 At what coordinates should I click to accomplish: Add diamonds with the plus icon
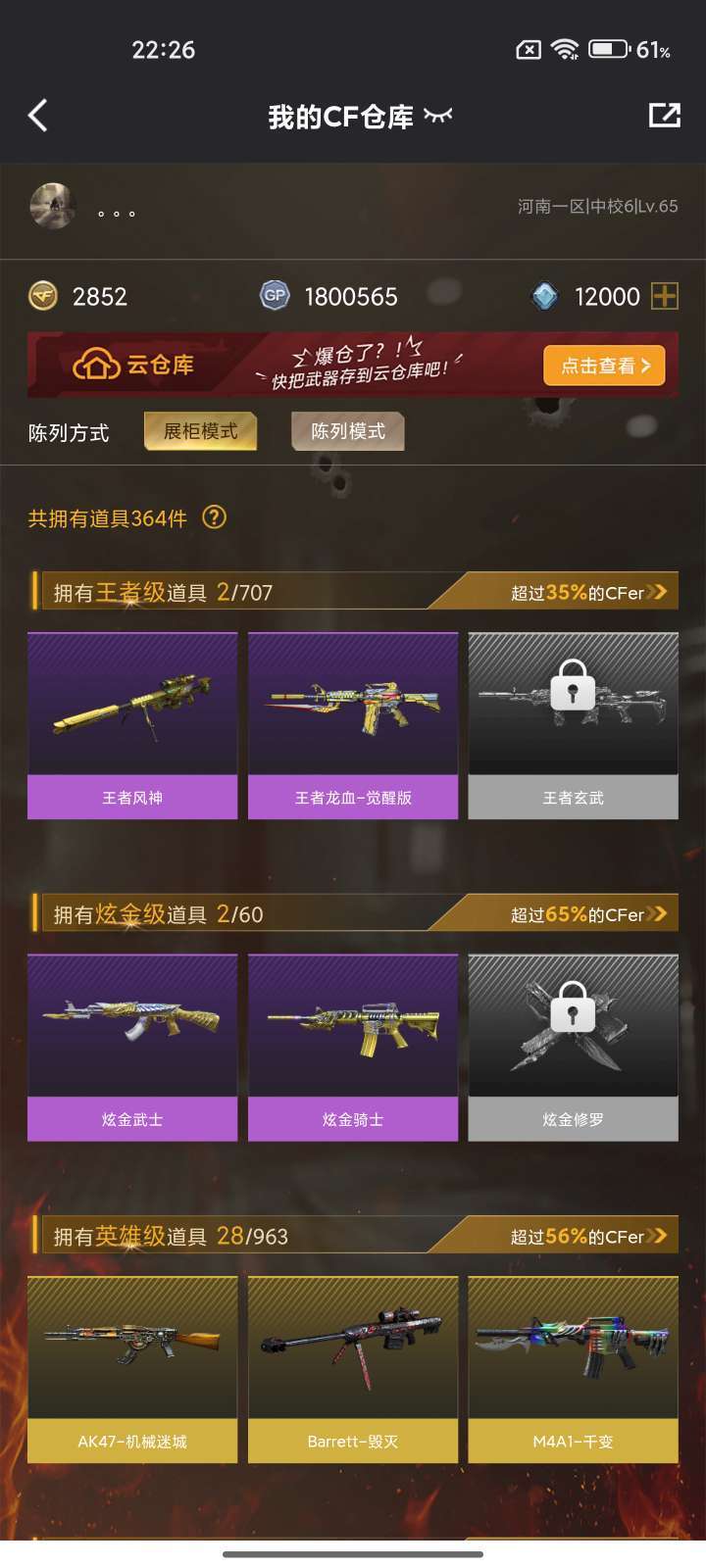click(x=665, y=296)
